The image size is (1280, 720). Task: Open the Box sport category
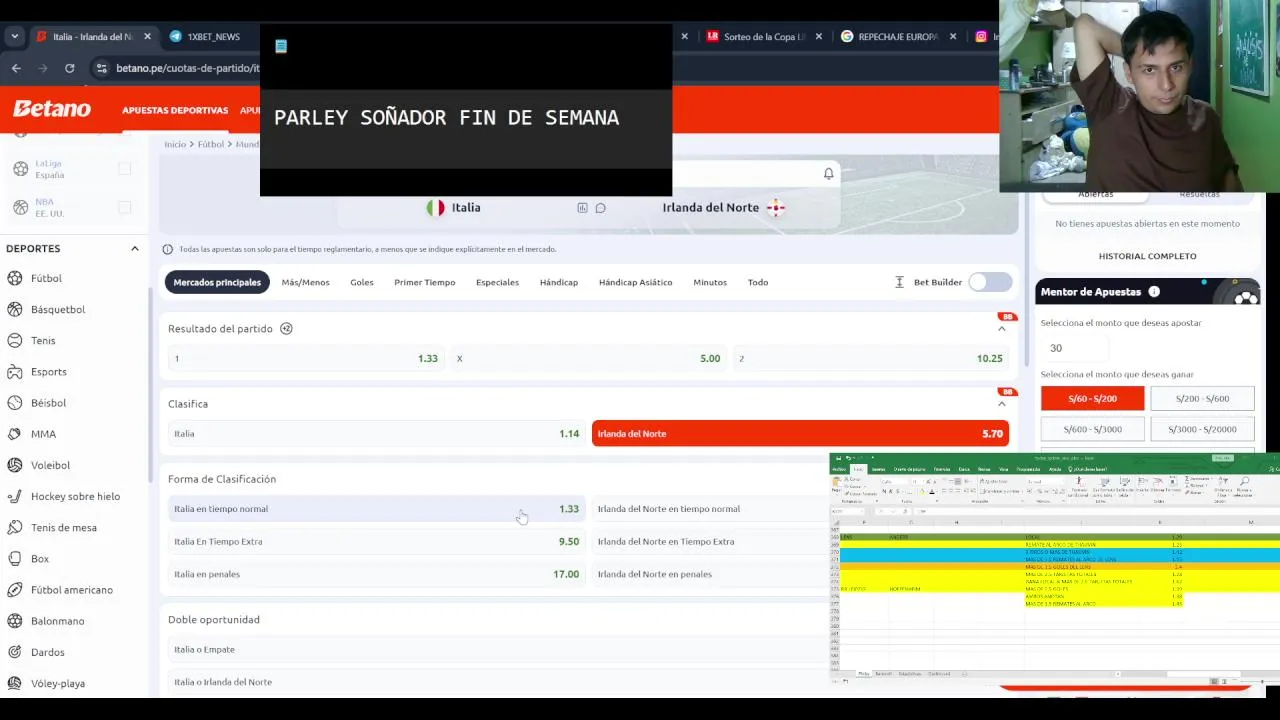click(x=40, y=558)
